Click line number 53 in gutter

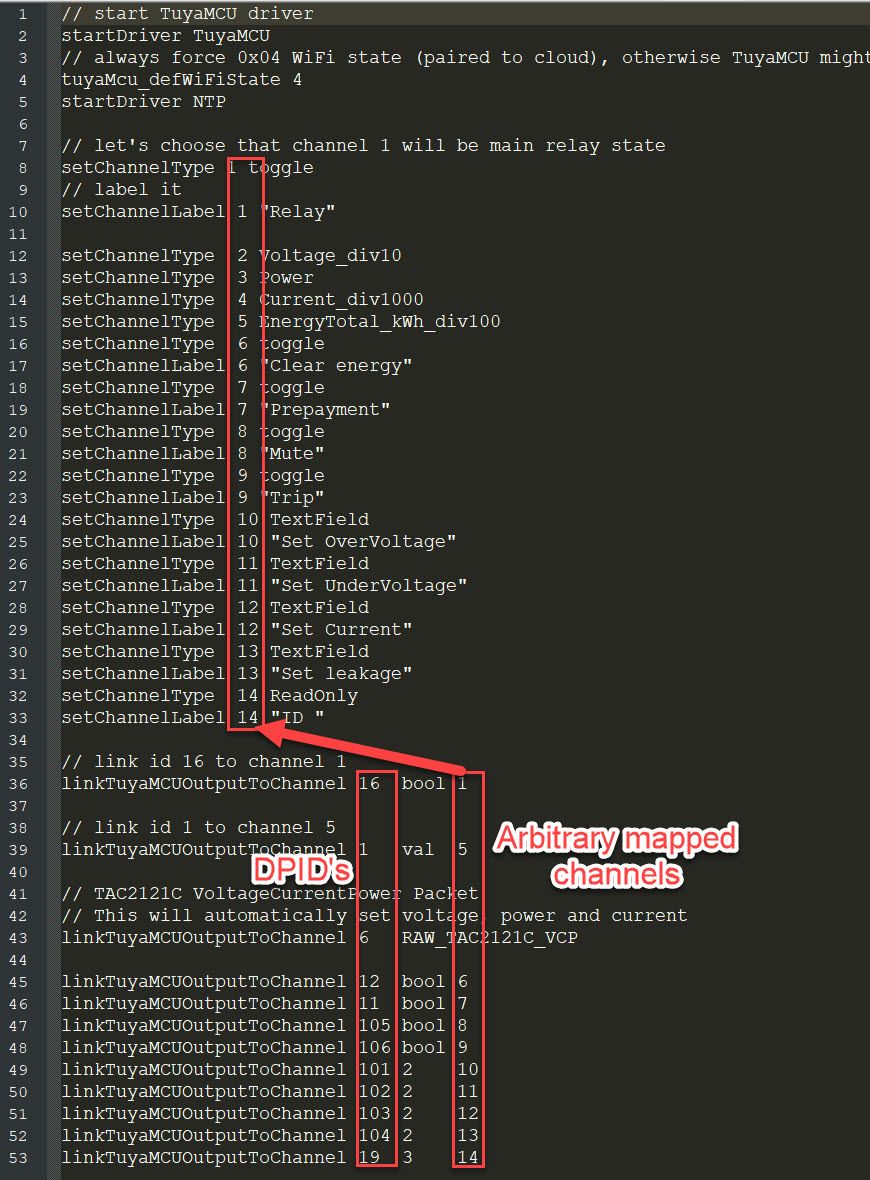point(18,1158)
